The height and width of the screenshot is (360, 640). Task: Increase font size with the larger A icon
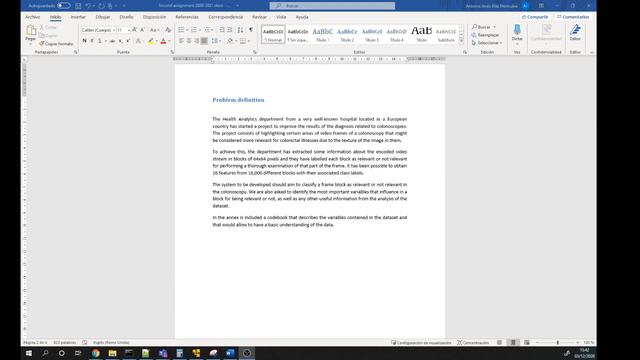point(135,30)
